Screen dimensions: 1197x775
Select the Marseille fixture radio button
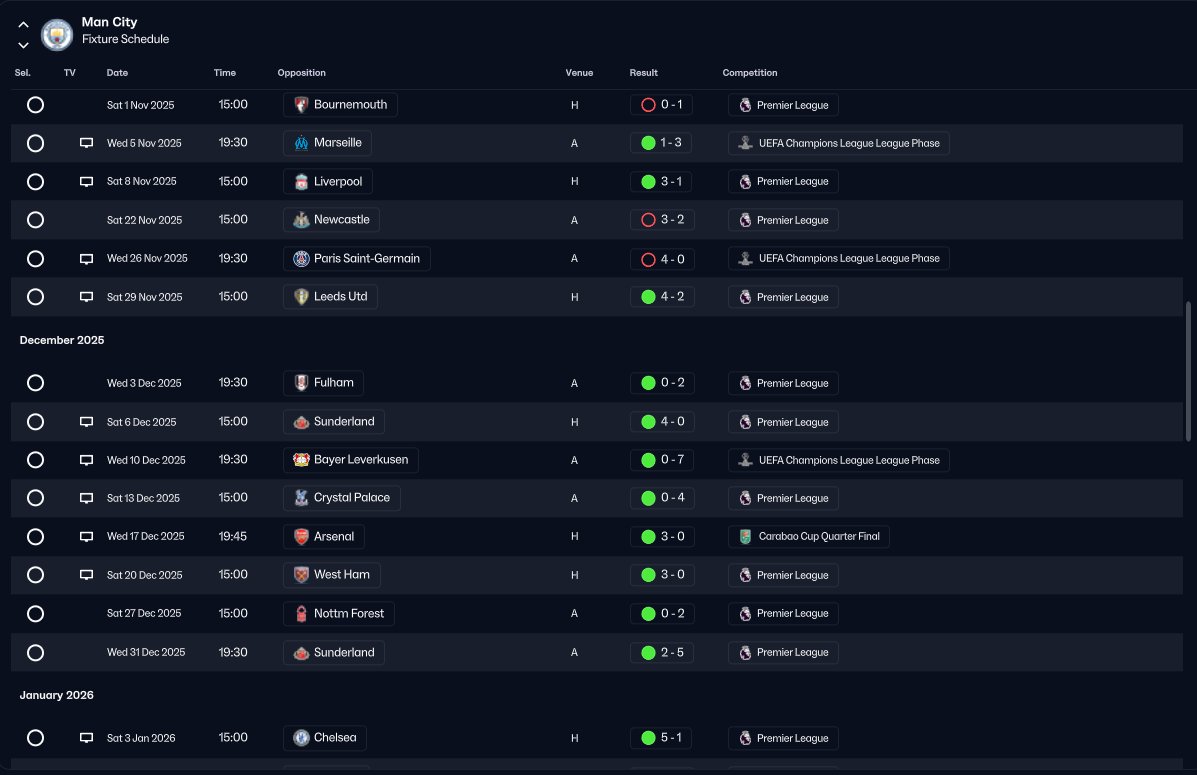35,143
